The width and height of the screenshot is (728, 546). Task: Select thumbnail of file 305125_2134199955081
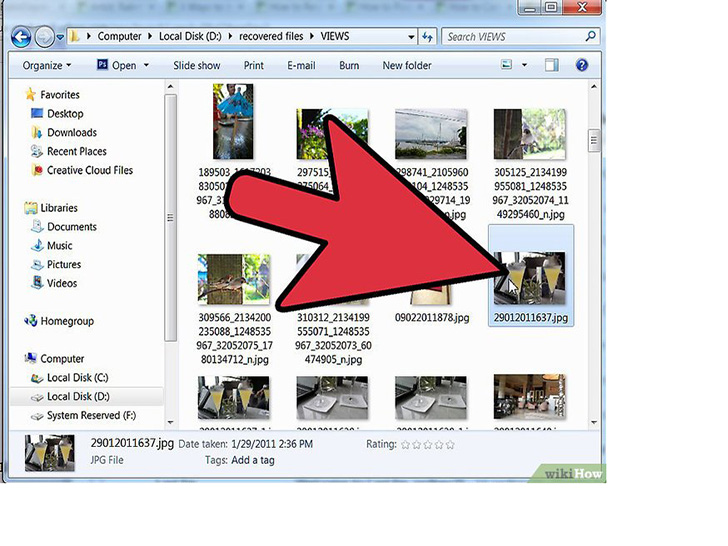point(530,134)
